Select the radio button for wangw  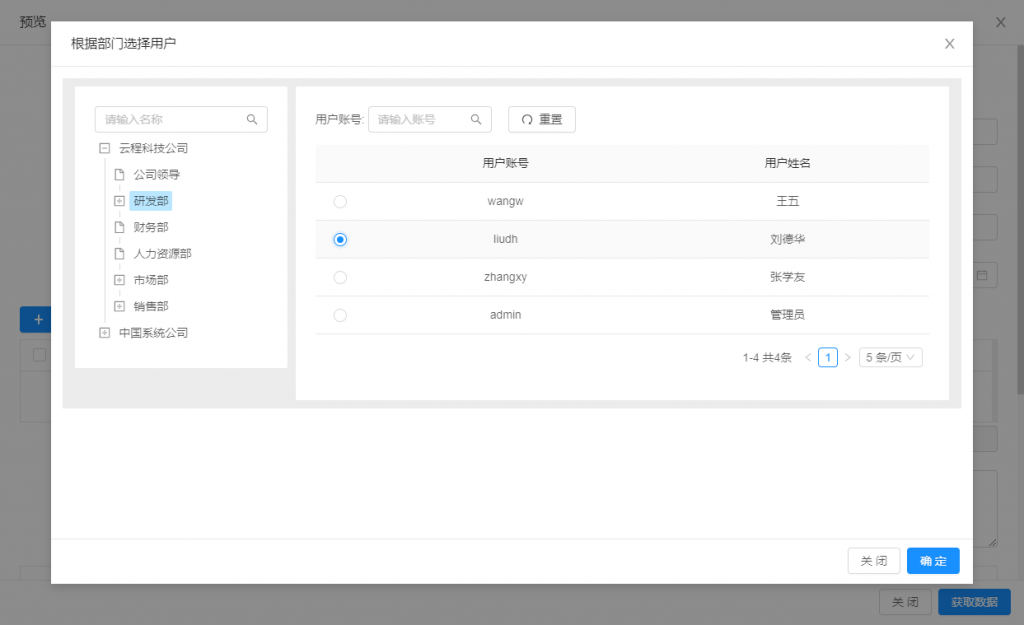340,202
